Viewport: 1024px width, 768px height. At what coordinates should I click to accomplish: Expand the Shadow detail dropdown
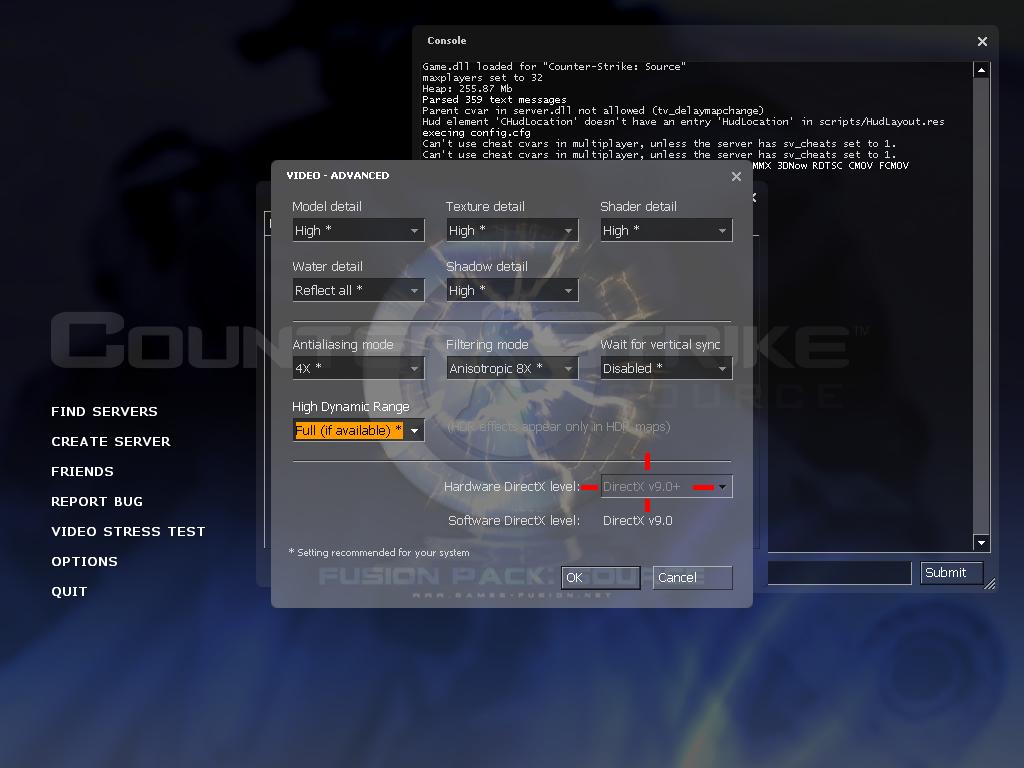512,291
